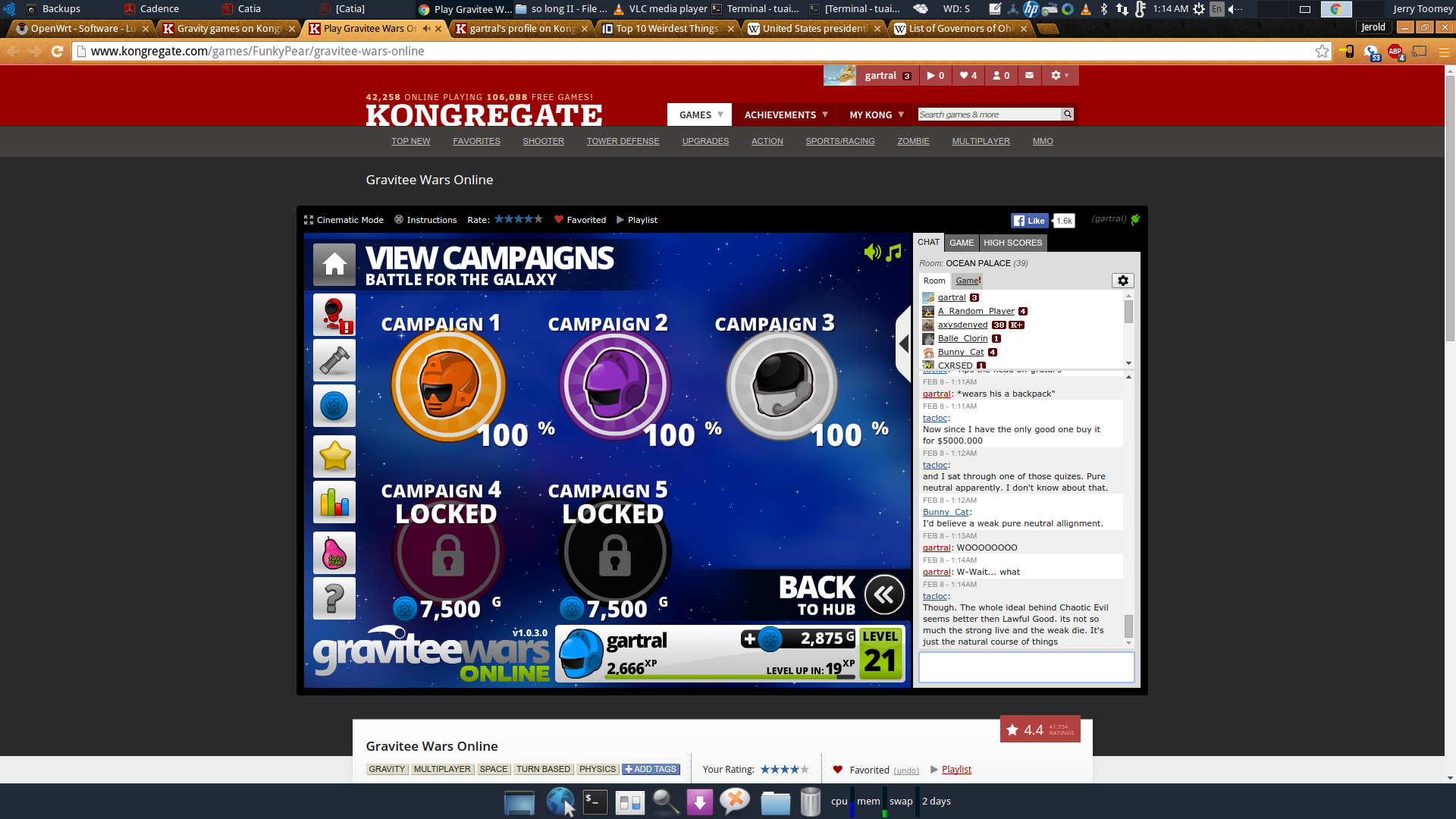Open Bunny_Cat user in room list
1456x819 pixels.
[x=960, y=352]
